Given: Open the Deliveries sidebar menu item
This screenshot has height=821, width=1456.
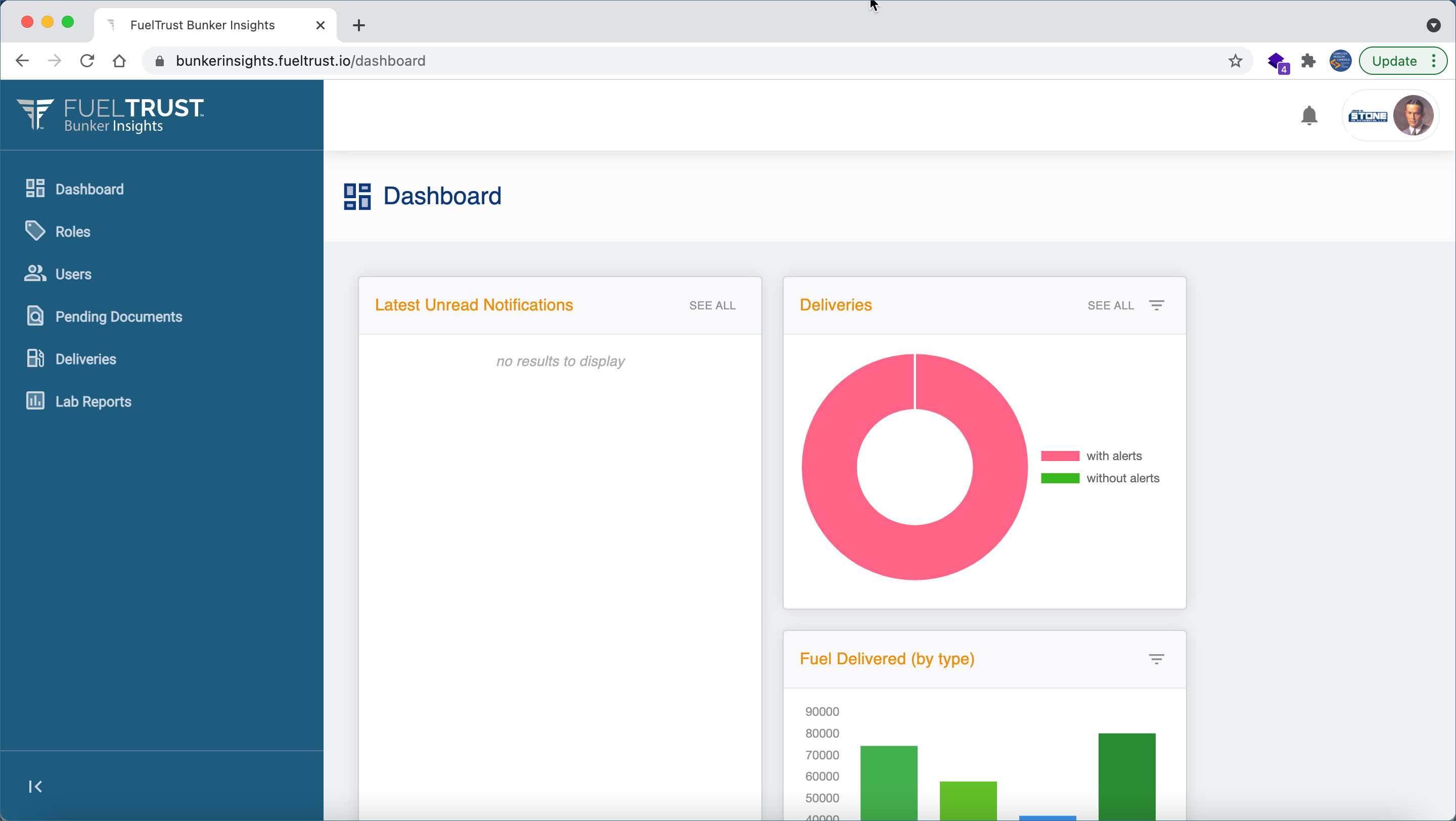Looking at the screenshot, I should pos(85,359).
